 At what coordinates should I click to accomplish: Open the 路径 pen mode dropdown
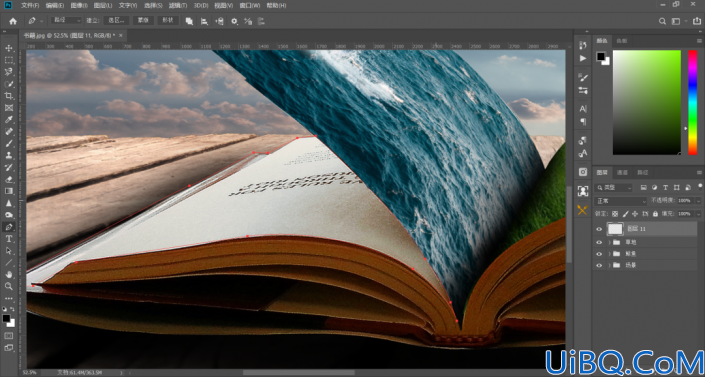[x=66, y=21]
